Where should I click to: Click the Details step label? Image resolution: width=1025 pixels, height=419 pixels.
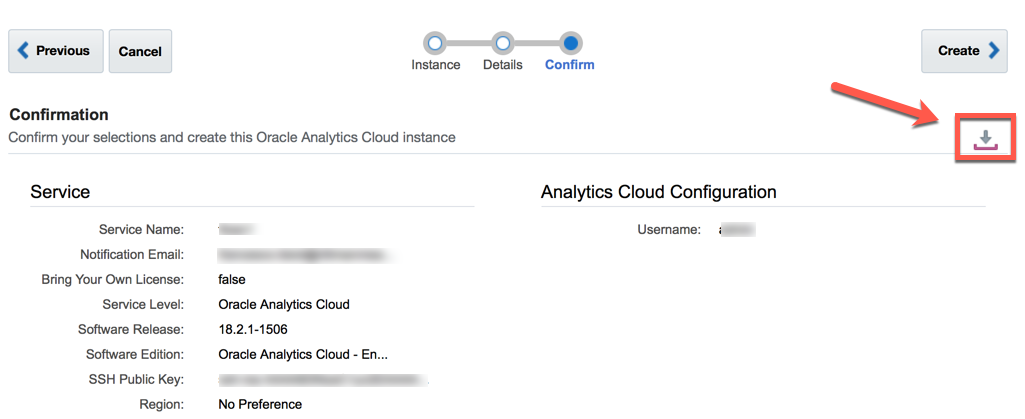503,65
